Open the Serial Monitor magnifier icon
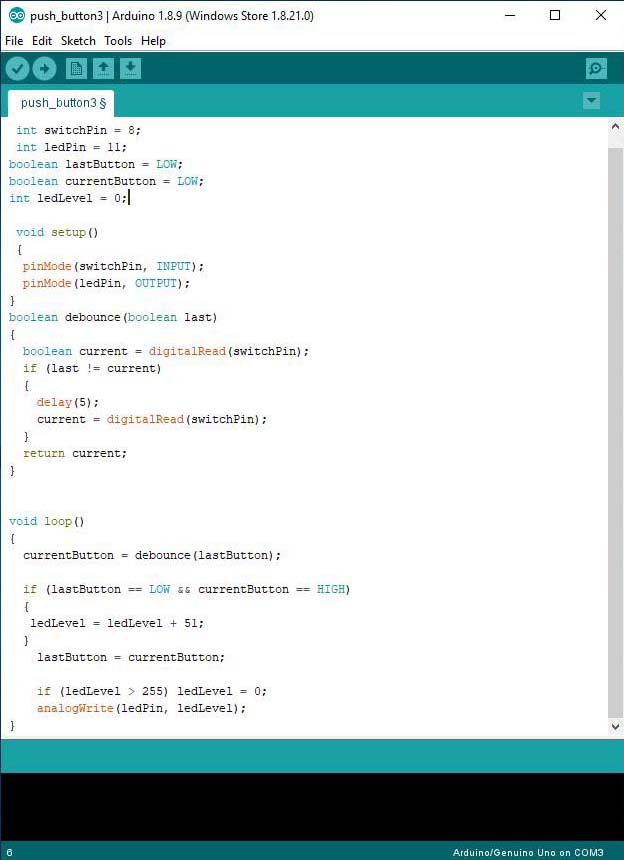This screenshot has width=624, height=860. 596,69
